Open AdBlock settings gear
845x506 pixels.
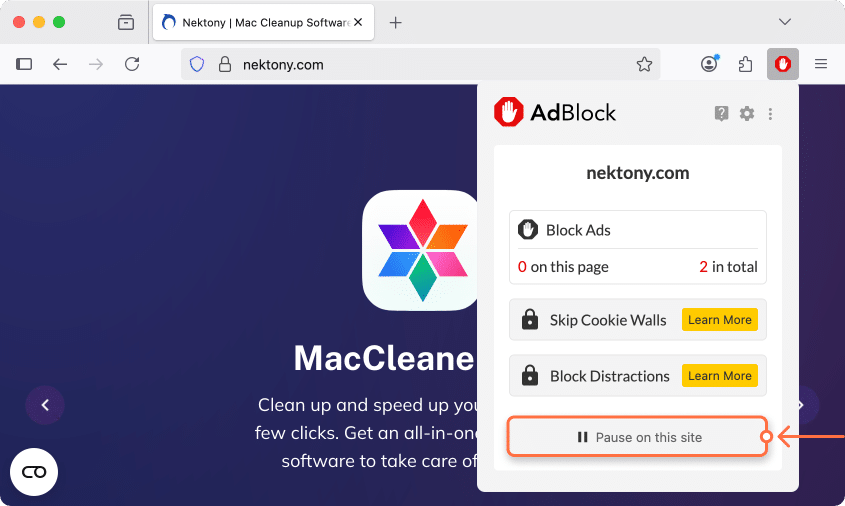click(x=747, y=114)
